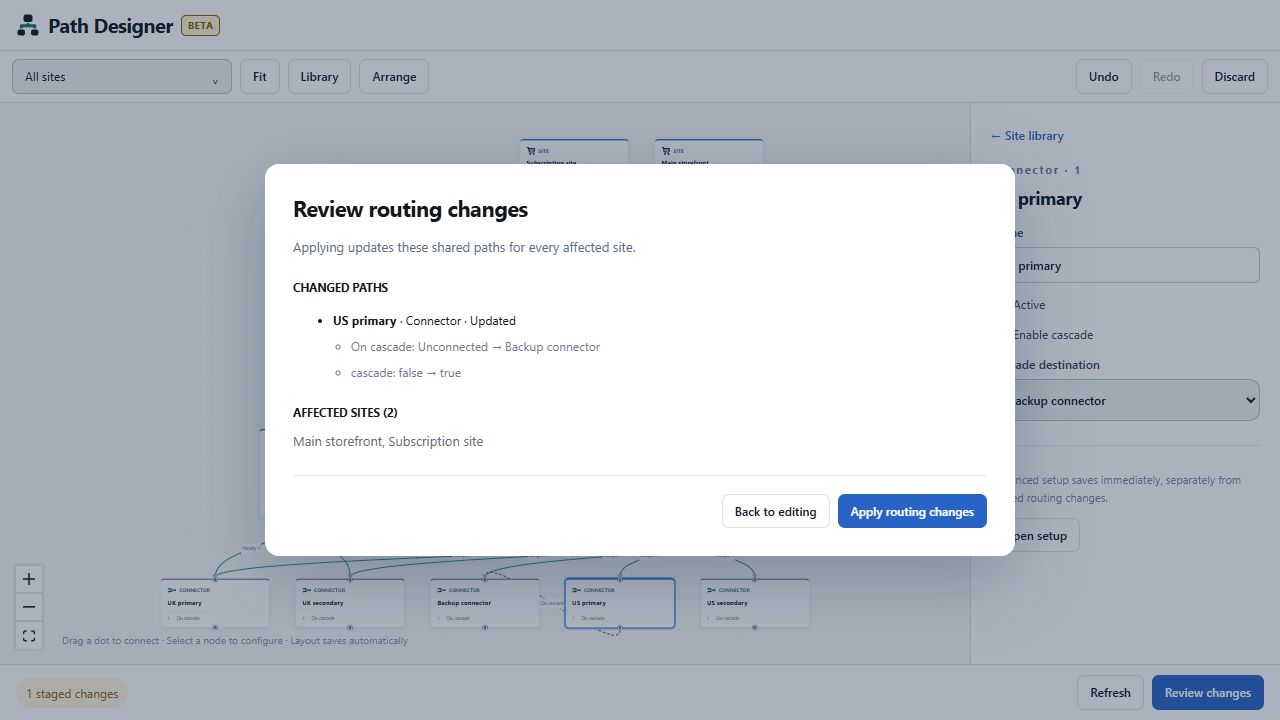
Task: Click the Review changes button
Action: click(1208, 693)
